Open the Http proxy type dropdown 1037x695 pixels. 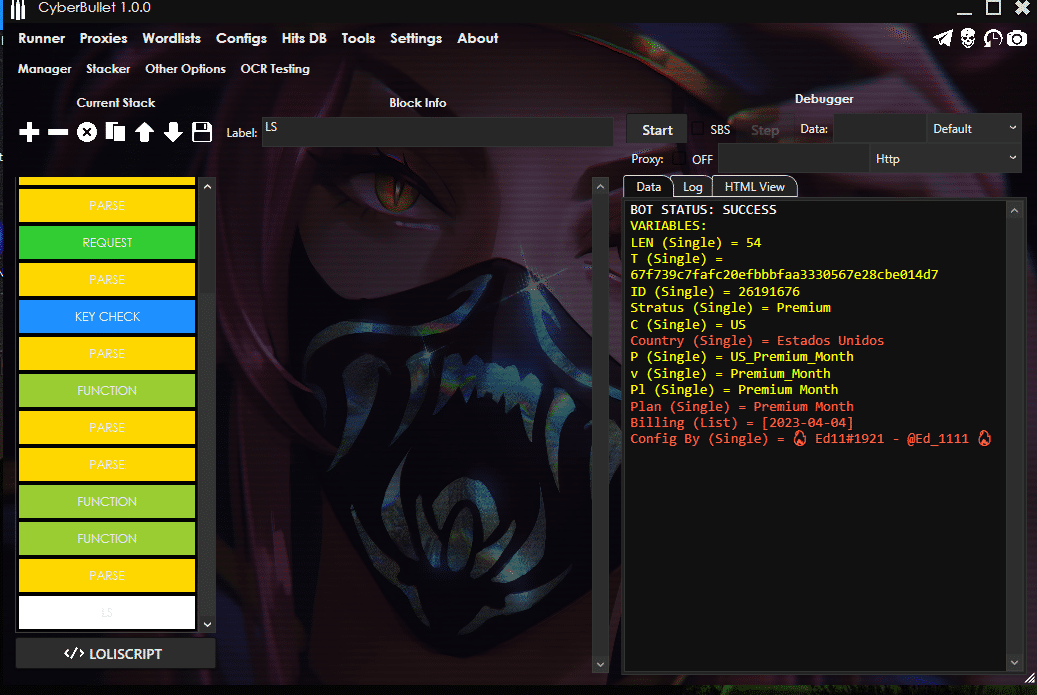[945, 158]
